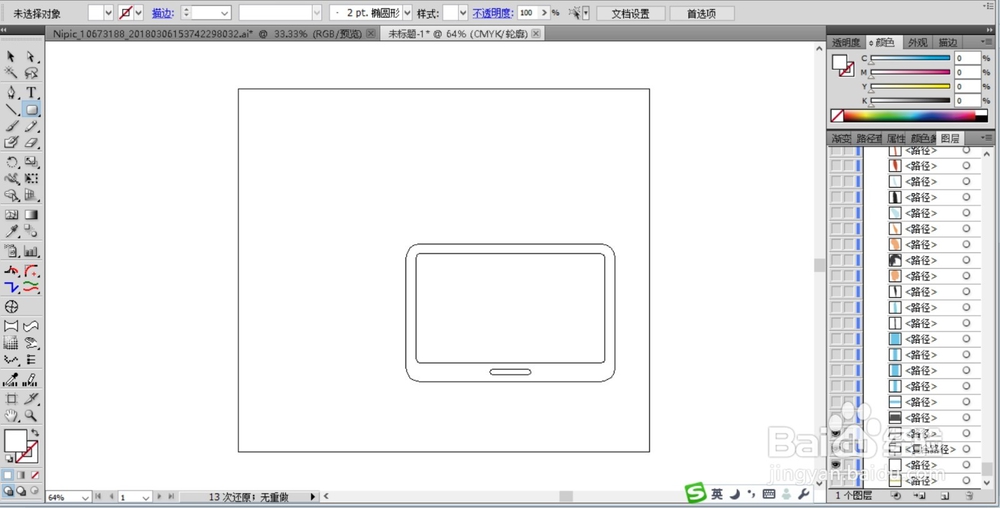The image size is (1000, 508).
Task: Open the artboard number dropdown
Action: pos(146,497)
